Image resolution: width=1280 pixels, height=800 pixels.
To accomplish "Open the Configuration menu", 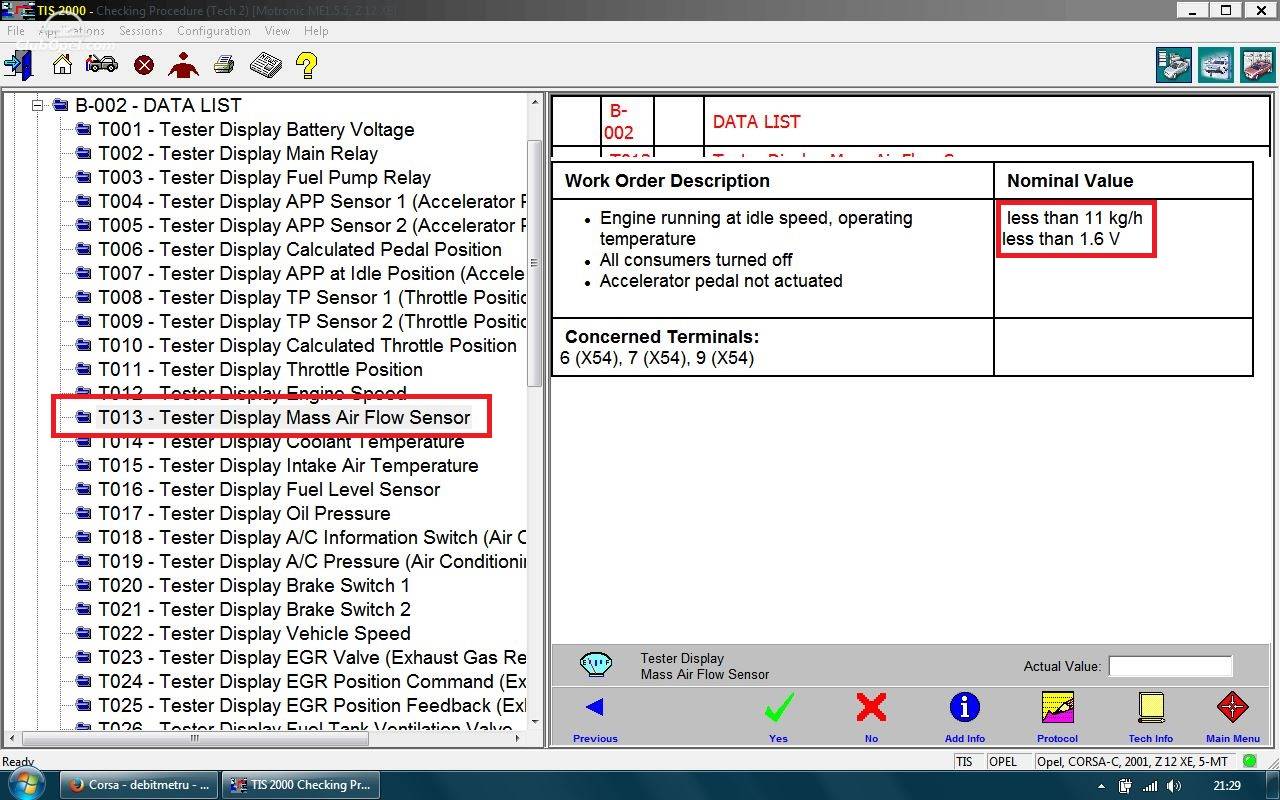I will click(x=214, y=31).
